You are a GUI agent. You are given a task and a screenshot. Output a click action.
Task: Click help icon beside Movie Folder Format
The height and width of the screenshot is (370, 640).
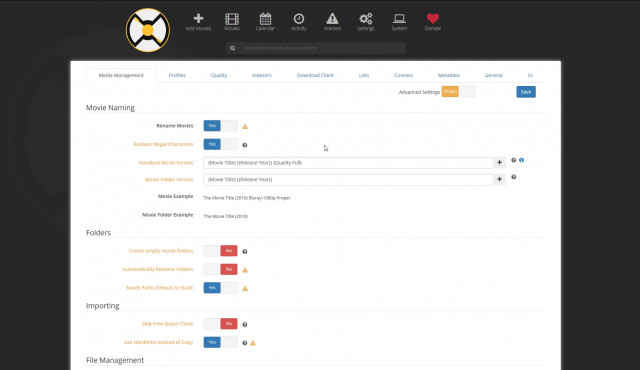point(513,177)
